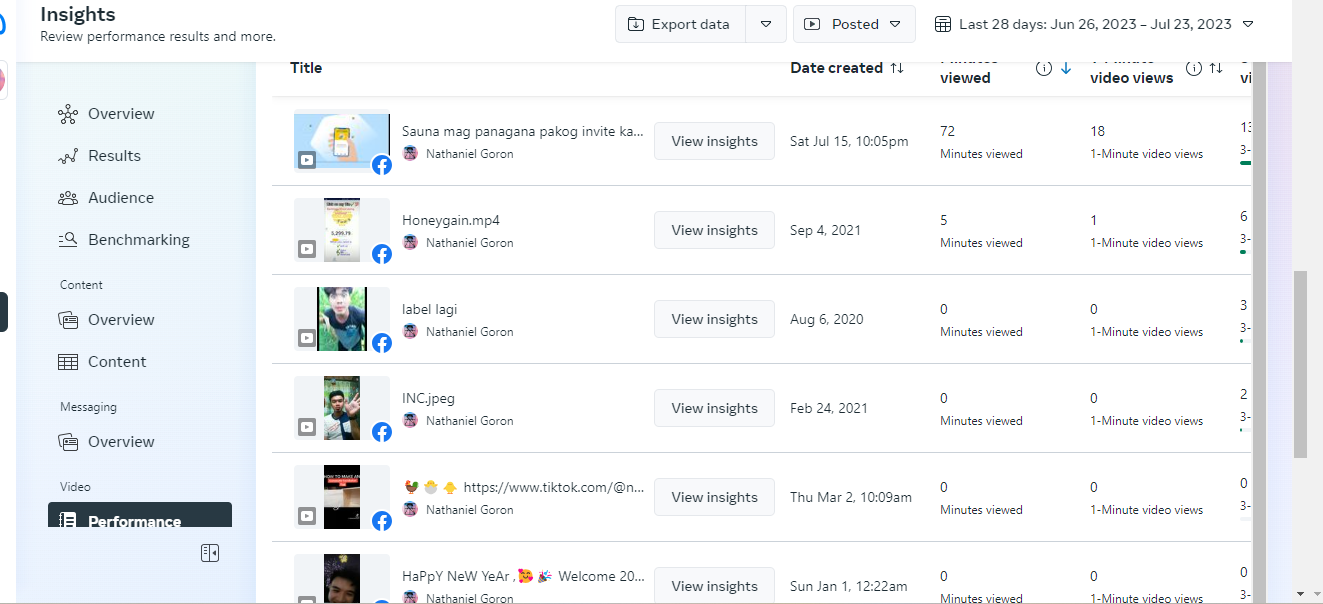Toggle Minutes viewed sort arrow
This screenshot has width=1323, height=604.
(1066, 68)
